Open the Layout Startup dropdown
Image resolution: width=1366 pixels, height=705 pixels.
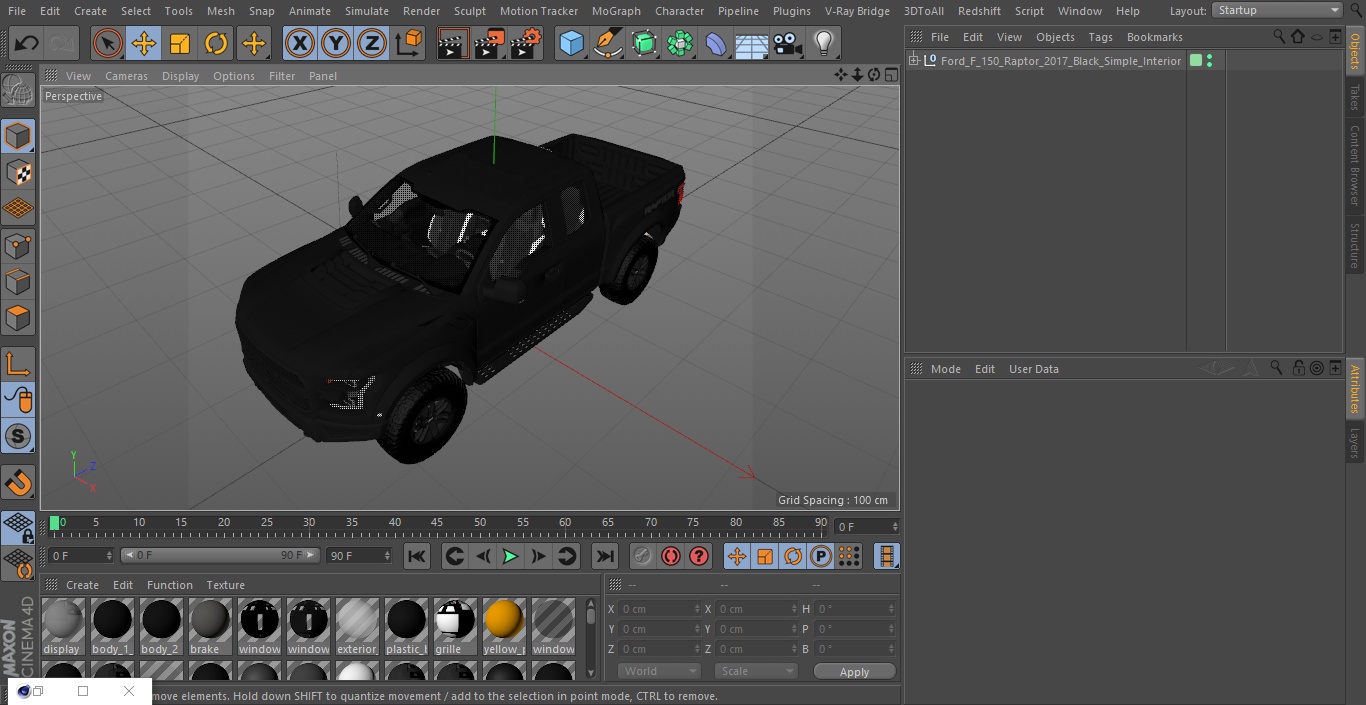coord(1277,10)
